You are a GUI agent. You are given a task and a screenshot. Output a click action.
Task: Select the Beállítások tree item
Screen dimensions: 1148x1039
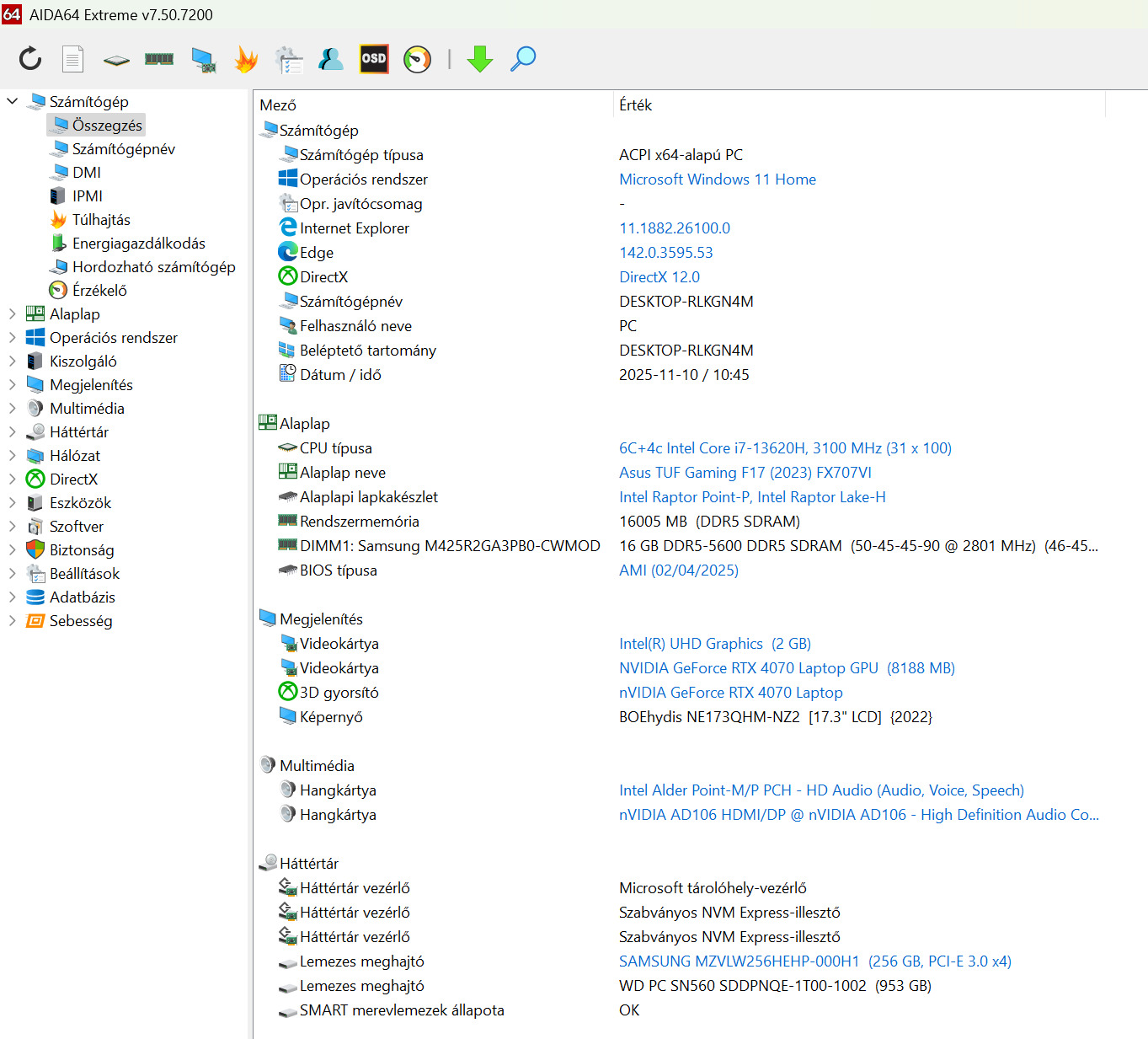[73, 573]
